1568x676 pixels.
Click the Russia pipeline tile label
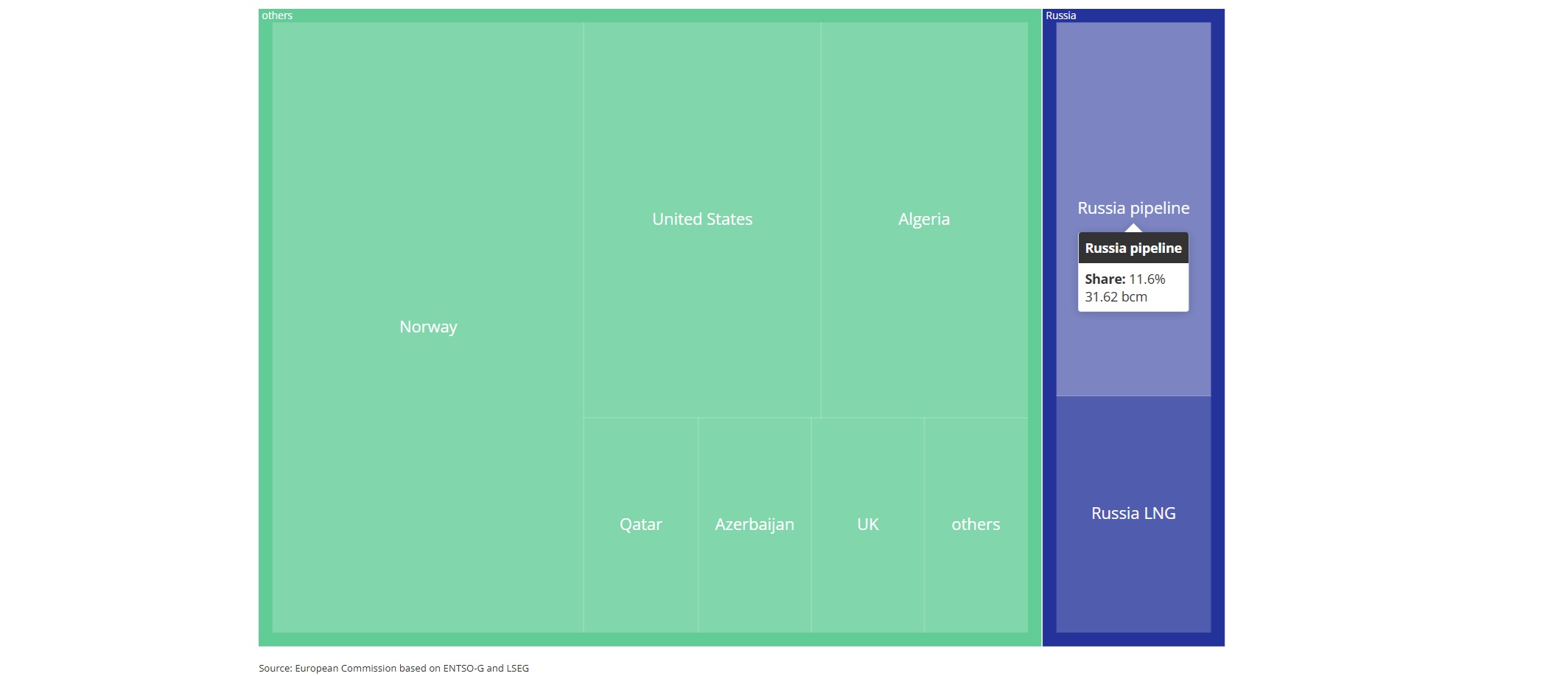[1133, 208]
